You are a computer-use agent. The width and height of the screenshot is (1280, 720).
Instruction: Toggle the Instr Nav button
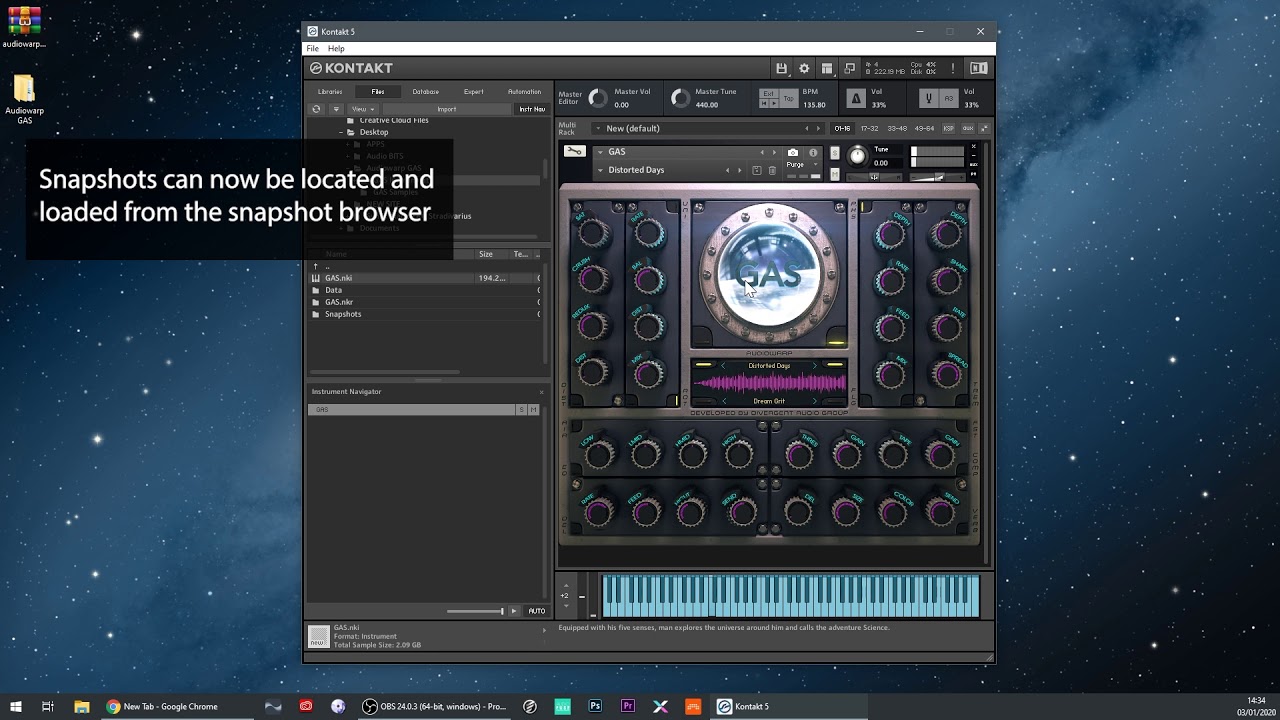click(x=532, y=109)
